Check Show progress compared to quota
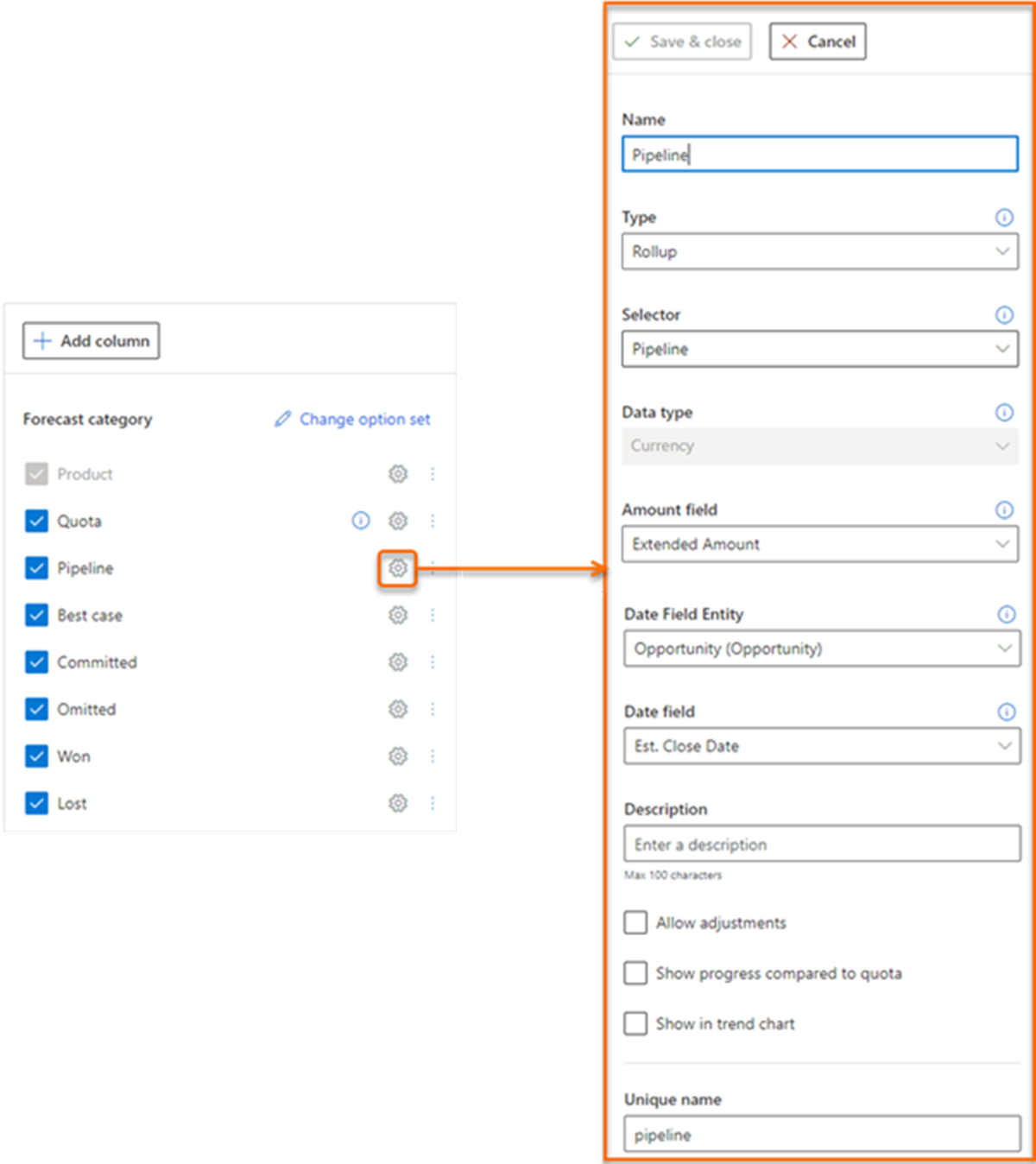This screenshot has height=1164, width=1036. pos(635,973)
